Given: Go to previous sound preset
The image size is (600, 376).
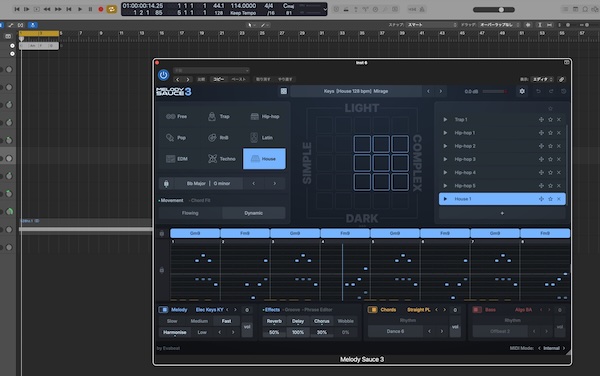Looking at the screenshot, I should coord(428,91).
